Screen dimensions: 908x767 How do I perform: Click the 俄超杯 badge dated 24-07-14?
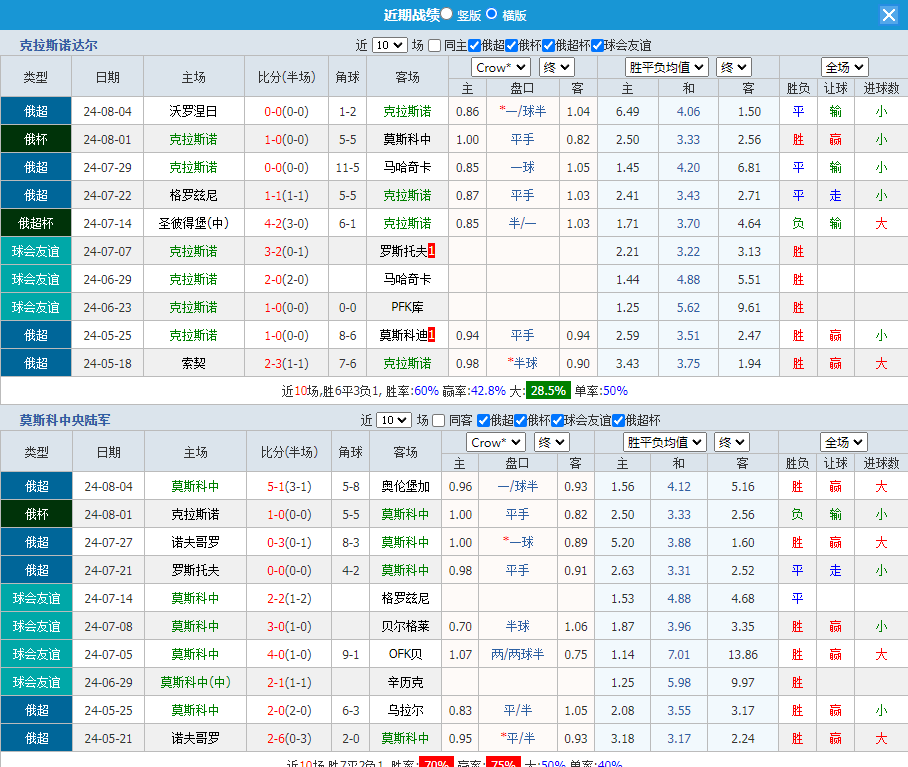point(35,223)
